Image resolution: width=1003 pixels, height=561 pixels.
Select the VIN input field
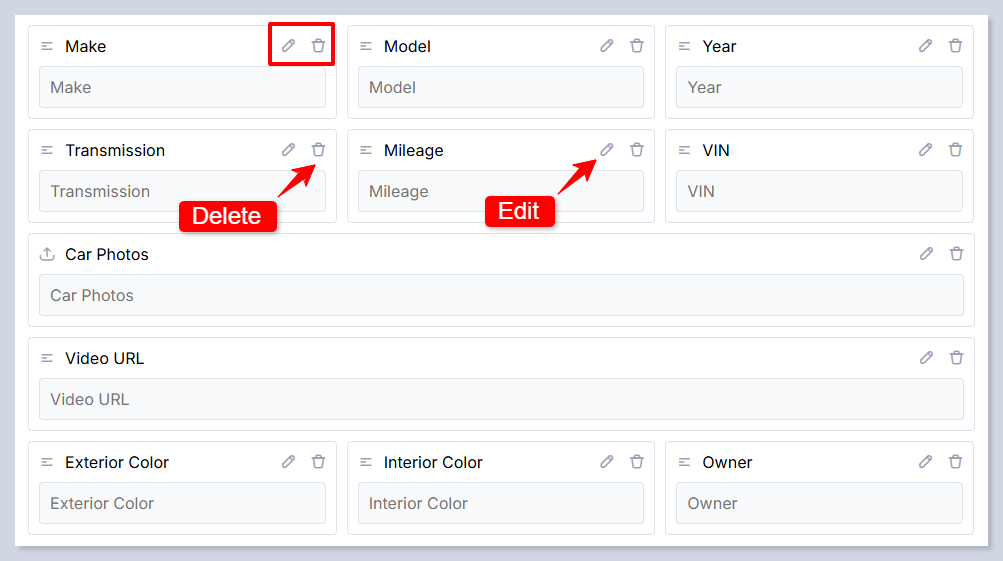pos(819,192)
